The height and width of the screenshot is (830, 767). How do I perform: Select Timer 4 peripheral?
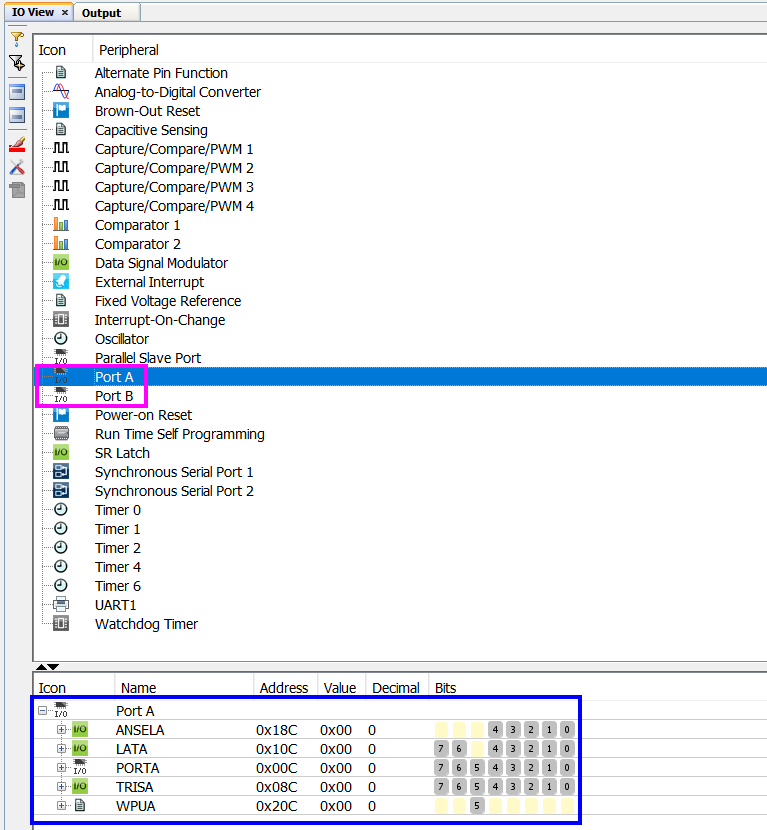click(118, 567)
